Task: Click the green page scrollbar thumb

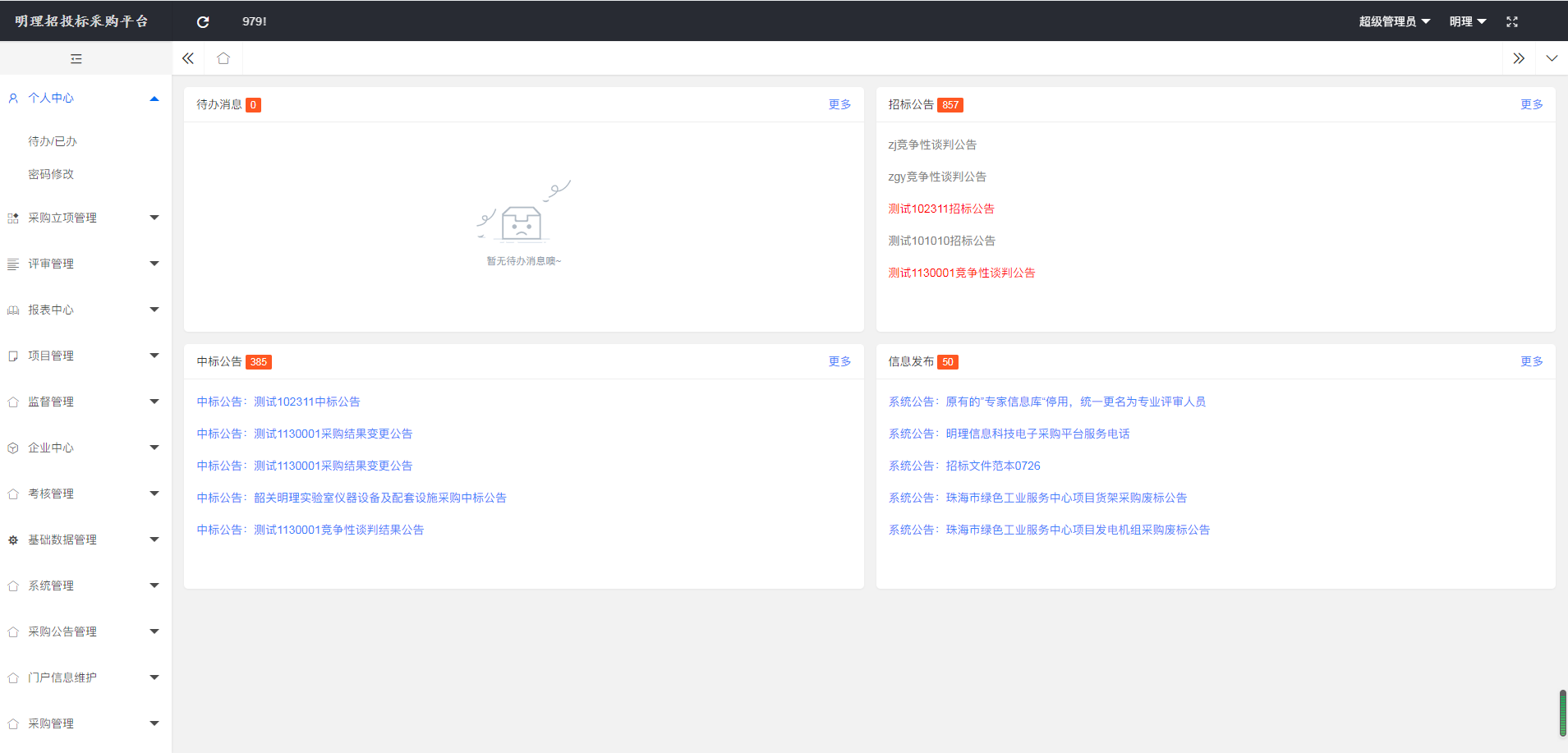Action: click(1563, 714)
